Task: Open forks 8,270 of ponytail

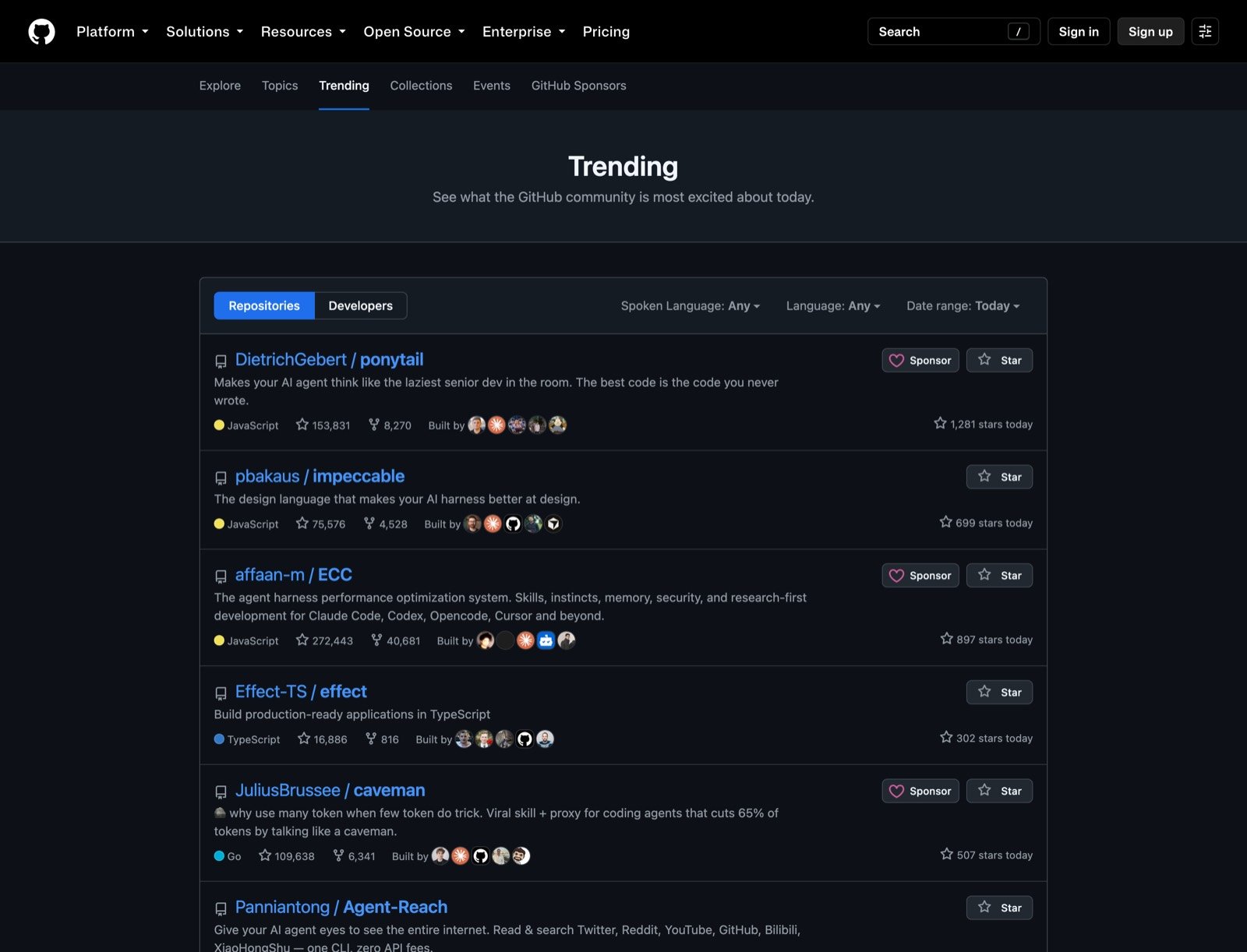Action: pos(390,425)
